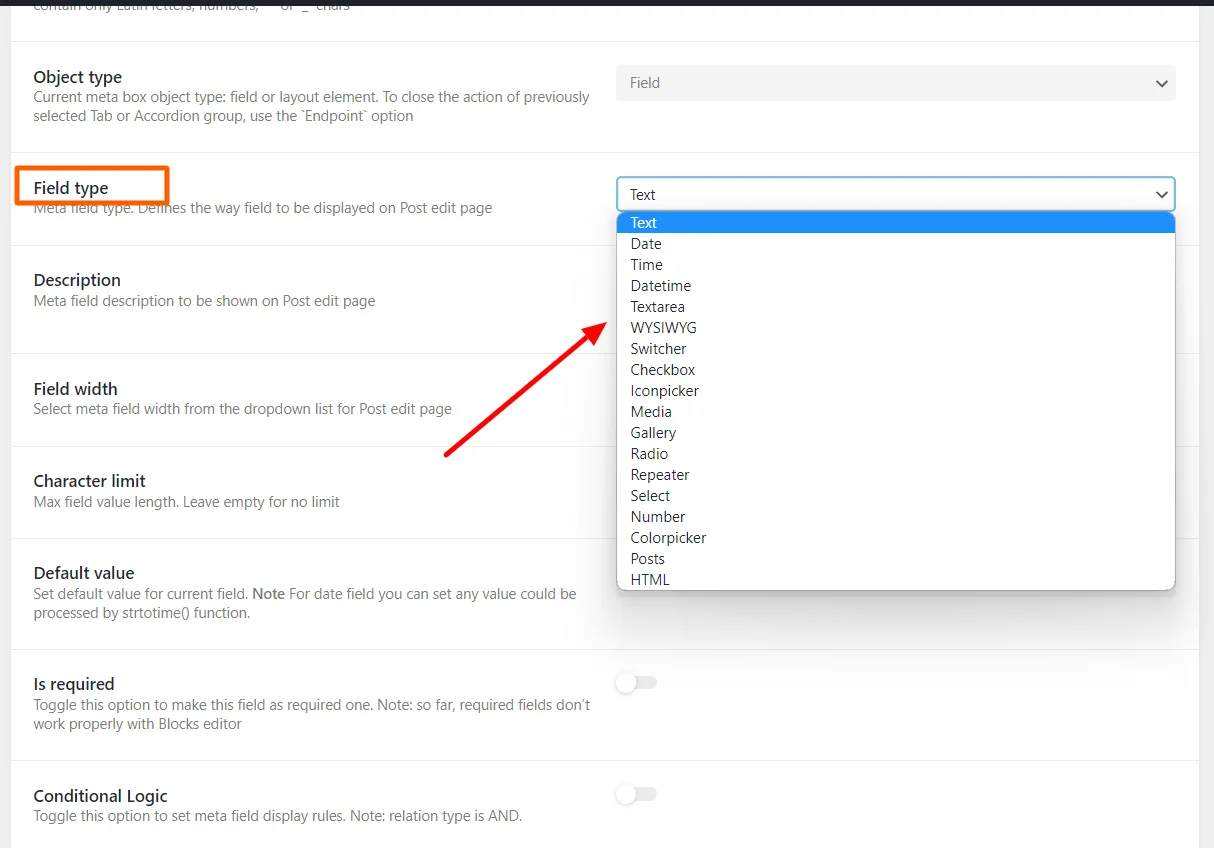Click the Object type heading
The width and height of the screenshot is (1214, 848).
pos(77,77)
